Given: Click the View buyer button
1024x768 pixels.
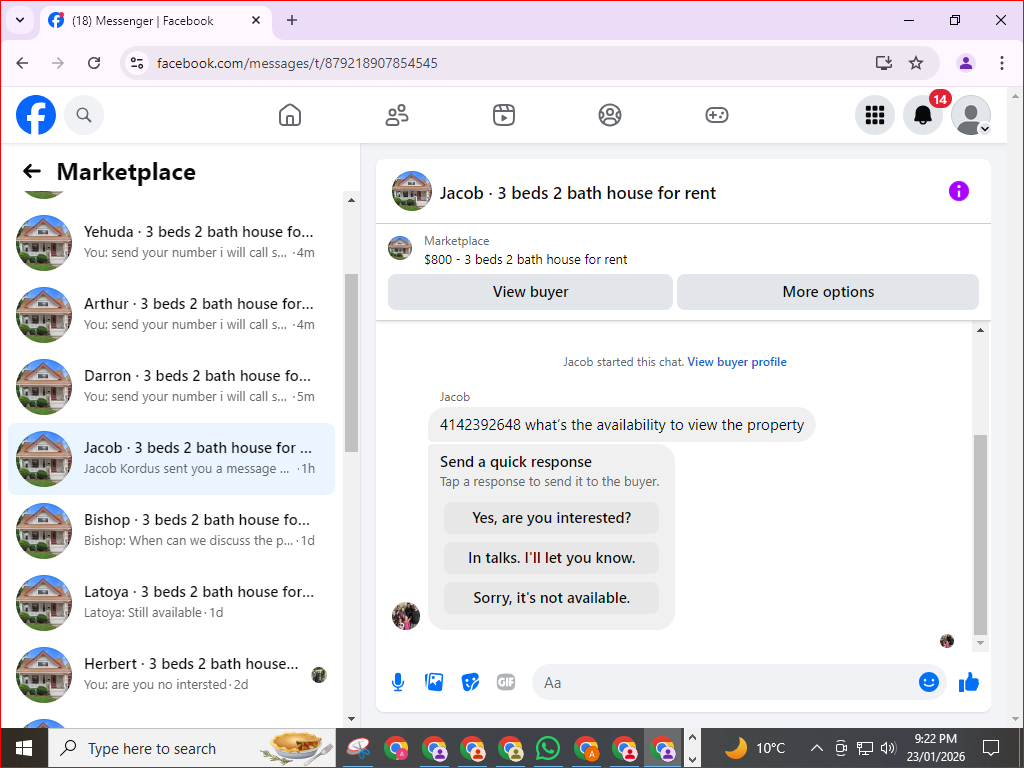Looking at the screenshot, I should pos(530,292).
